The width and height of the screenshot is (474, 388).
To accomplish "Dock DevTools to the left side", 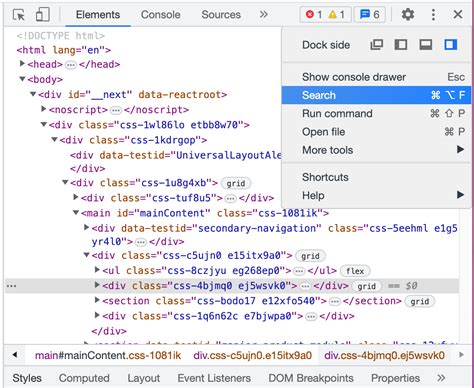I will pos(401,45).
